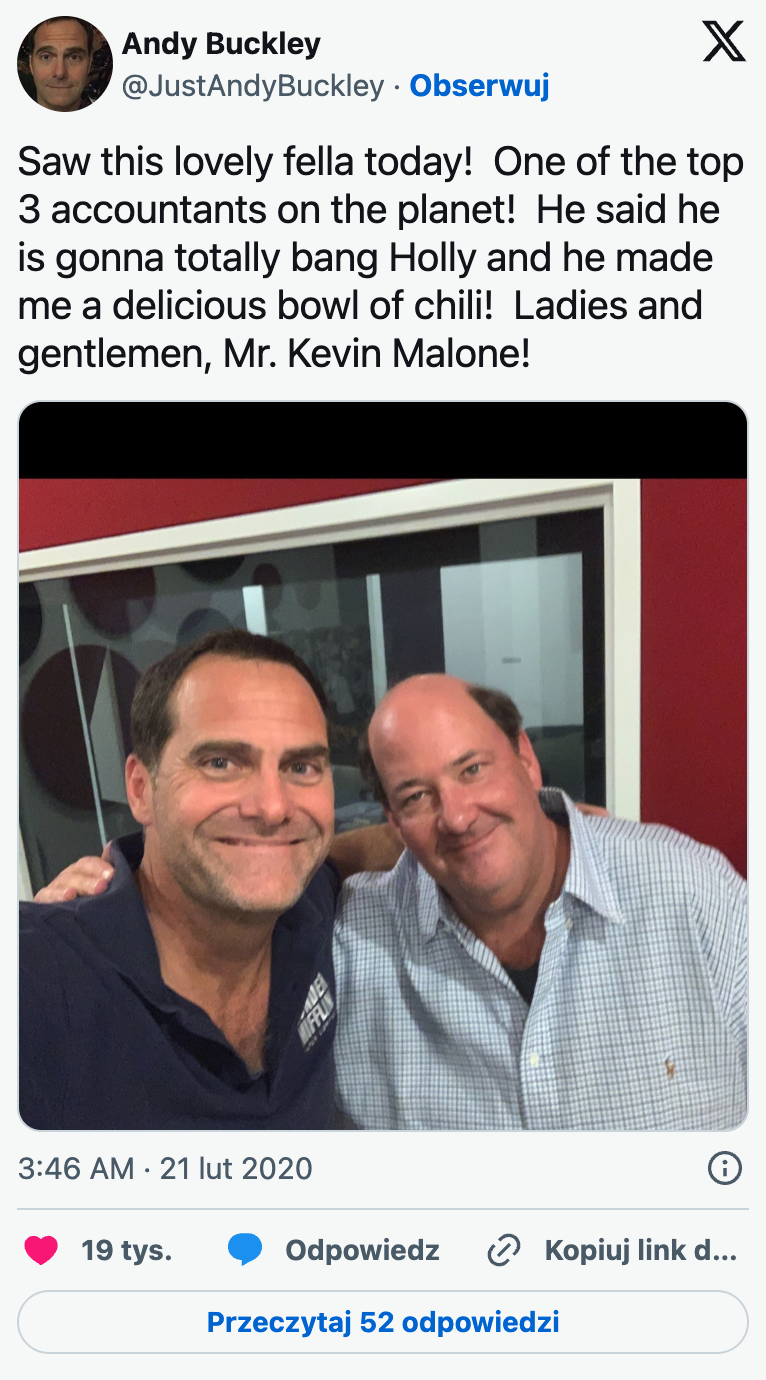Click the chain link copy icon

[504, 1250]
